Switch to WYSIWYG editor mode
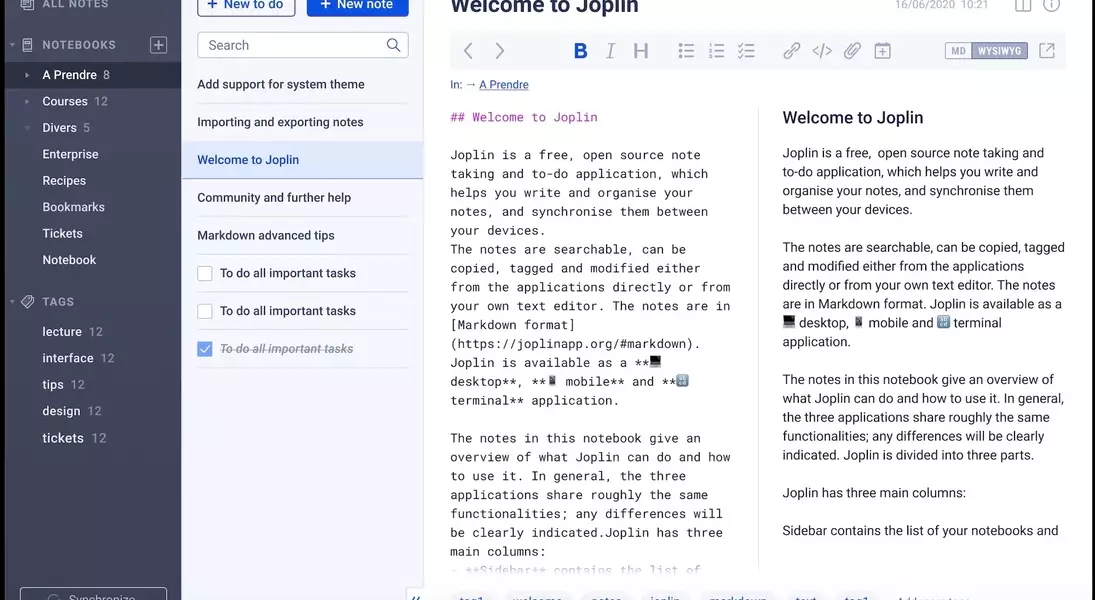This screenshot has width=1095, height=600. click(999, 51)
